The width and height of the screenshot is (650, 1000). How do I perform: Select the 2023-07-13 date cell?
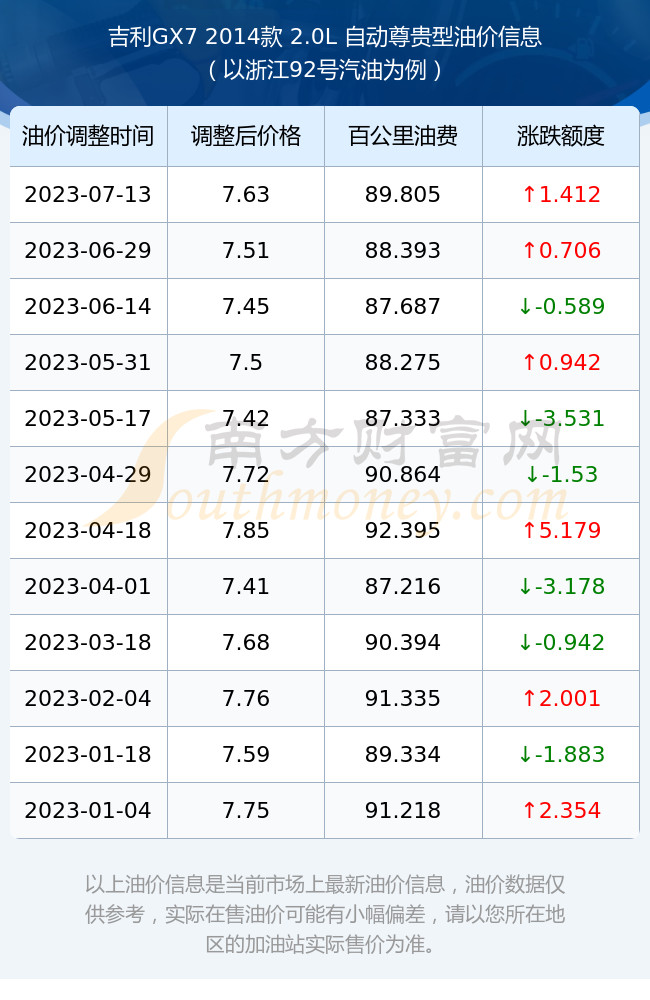88,195
